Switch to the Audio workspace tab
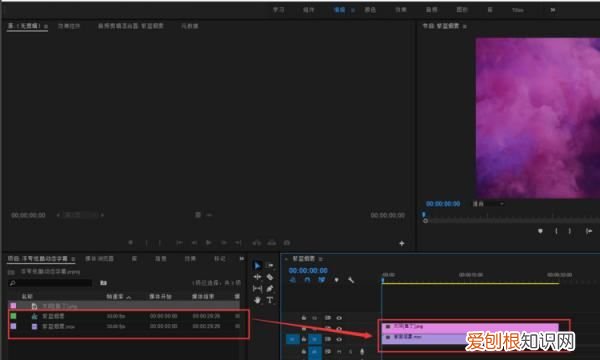Image resolution: width=600 pixels, height=360 pixels. click(432, 10)
